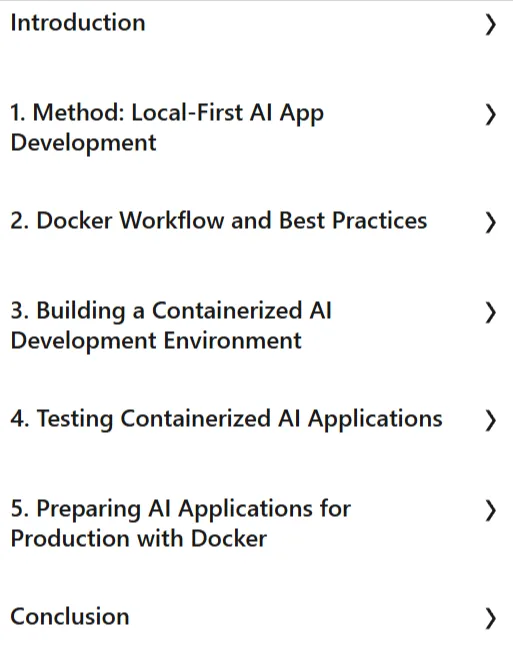
Task: Click the word Development under Method heading
Action: (x=83, y=143)
